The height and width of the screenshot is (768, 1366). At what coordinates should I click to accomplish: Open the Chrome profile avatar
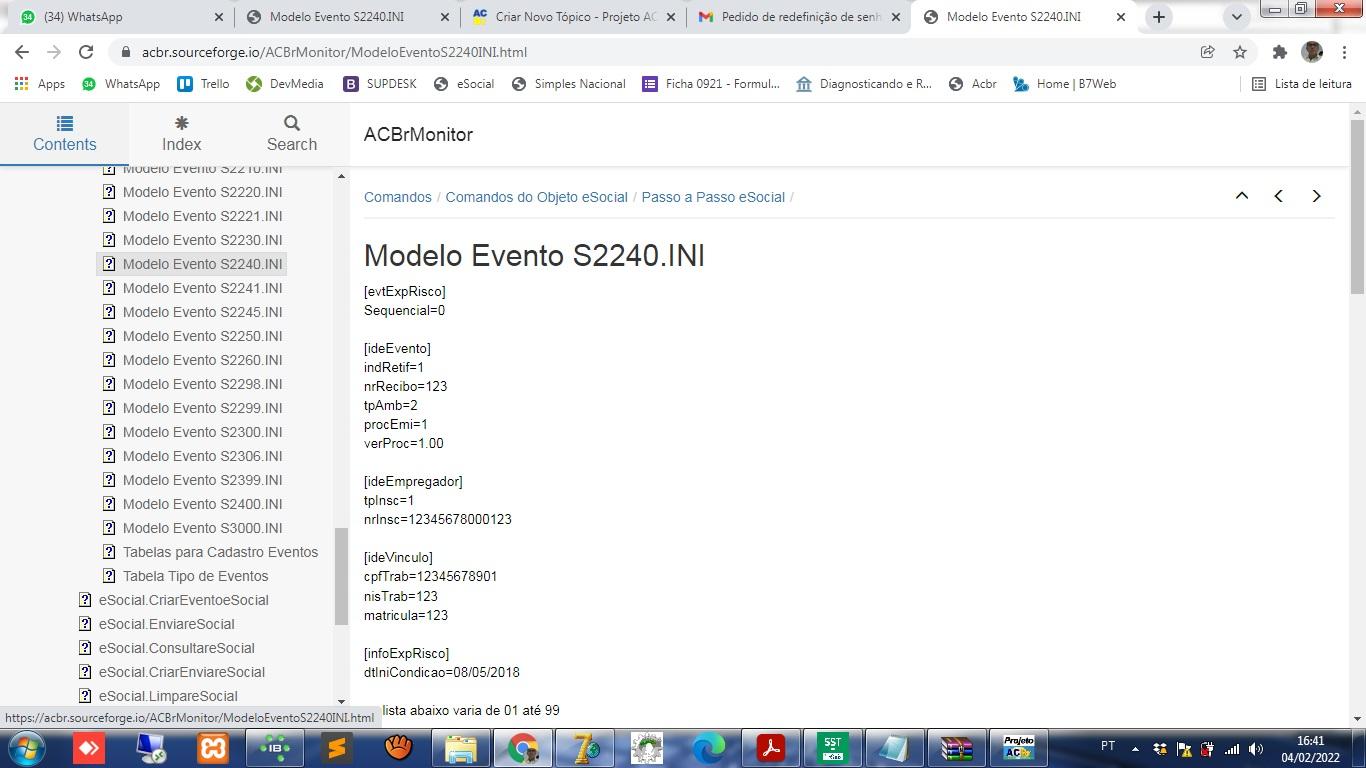(1312, 52)
